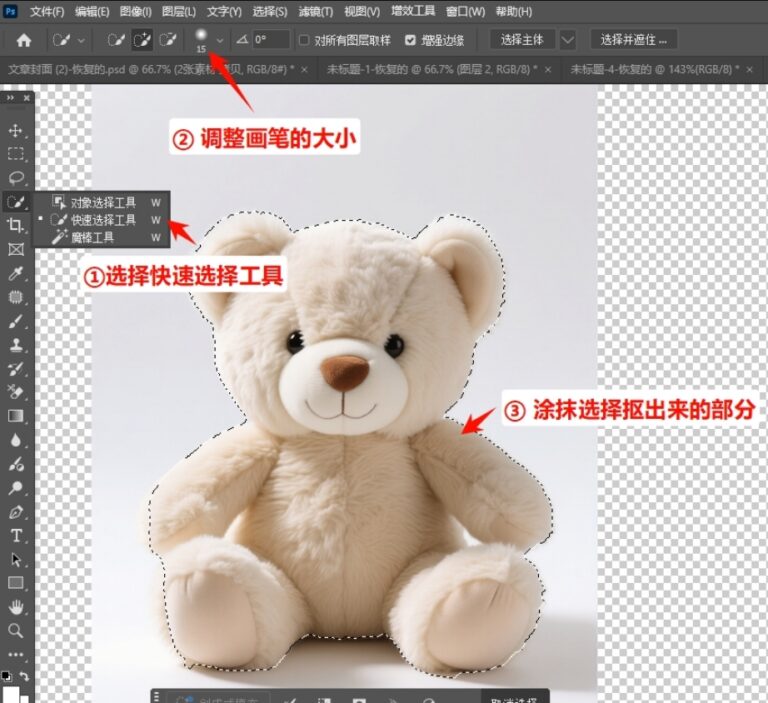The width and height of the screenshot is (768, 703).
Task: Select the Move tool
Action: coord(15,130)
